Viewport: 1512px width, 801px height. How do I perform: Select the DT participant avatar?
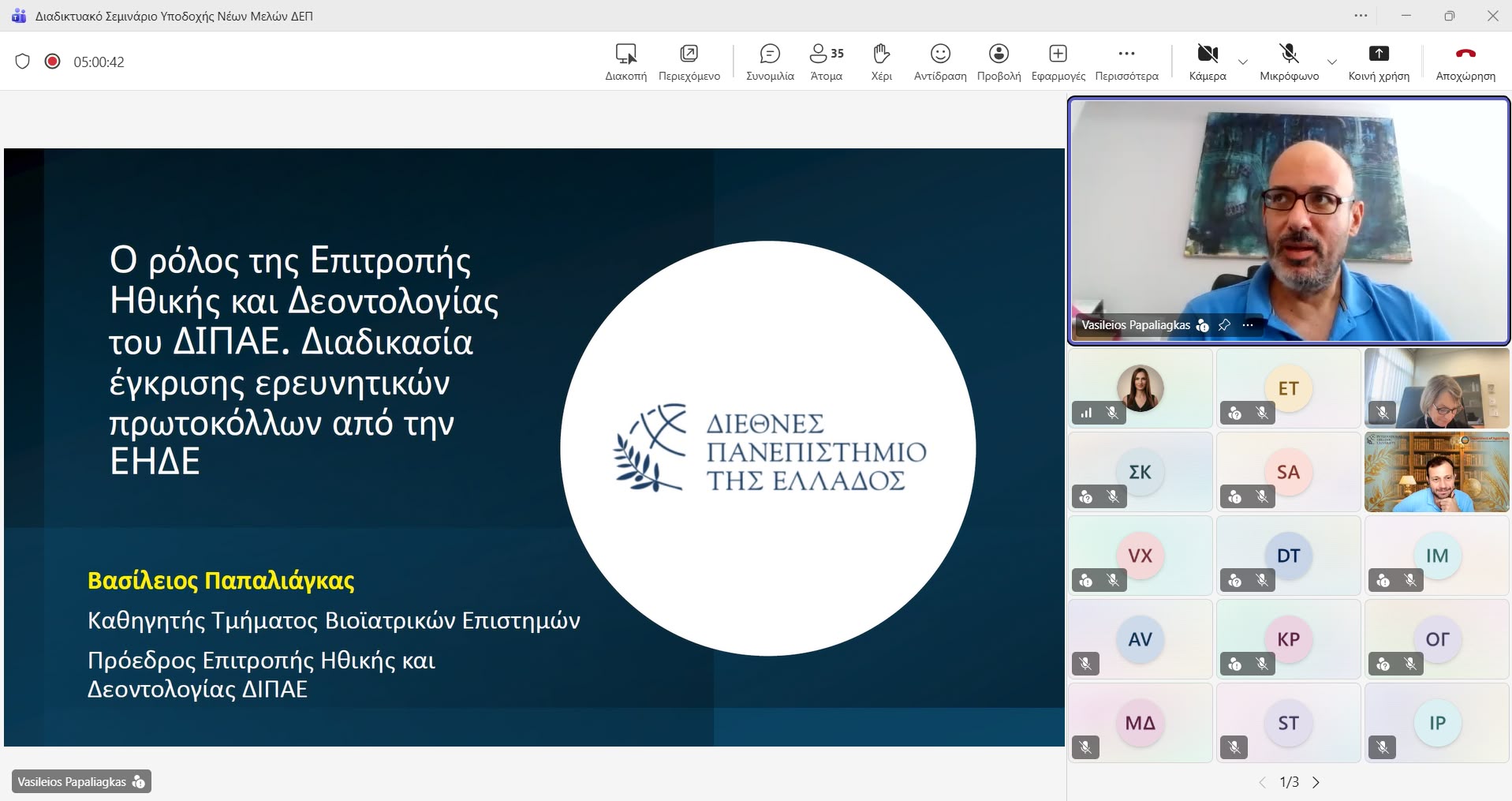tap(1288, 556)
